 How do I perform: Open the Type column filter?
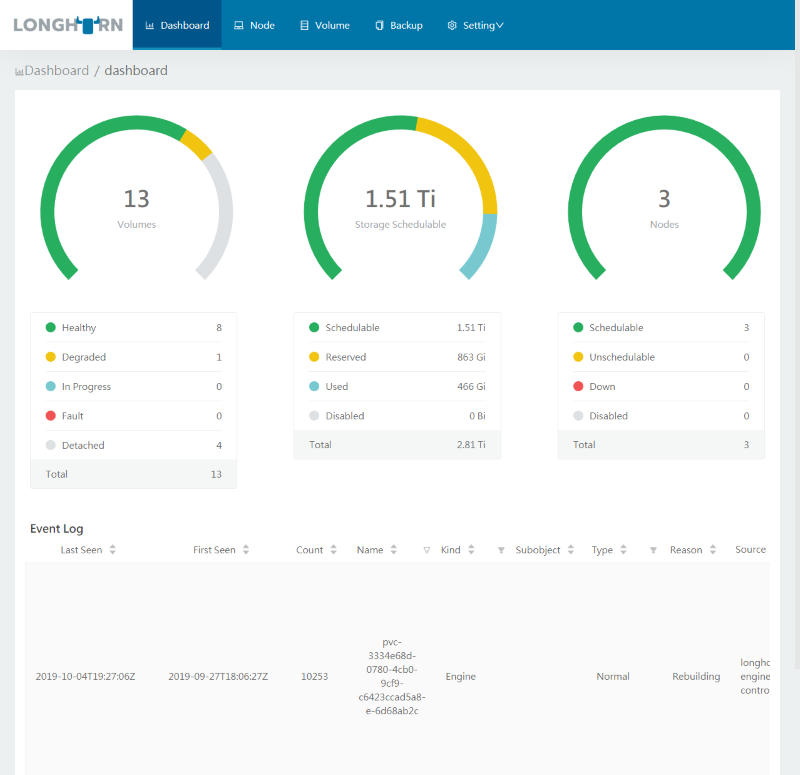[x=653, y=550]
